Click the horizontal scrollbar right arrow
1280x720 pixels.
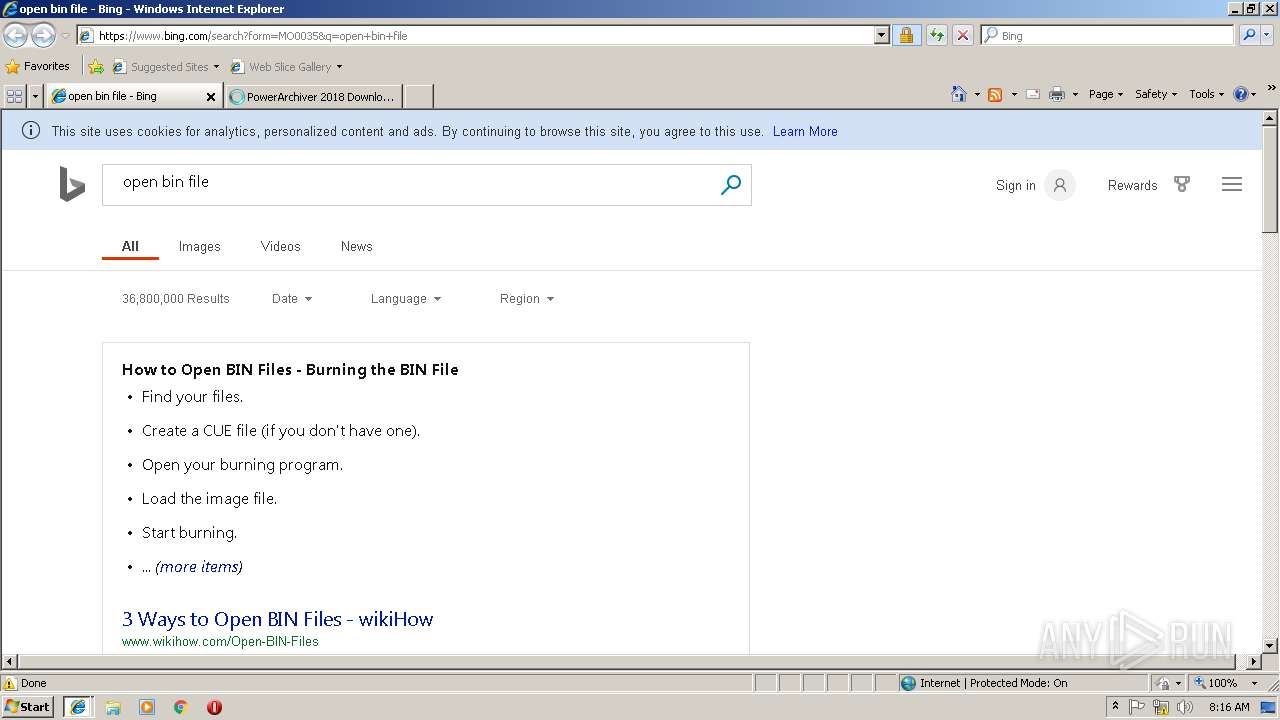pyautogui.click(x=1254, y=661)
